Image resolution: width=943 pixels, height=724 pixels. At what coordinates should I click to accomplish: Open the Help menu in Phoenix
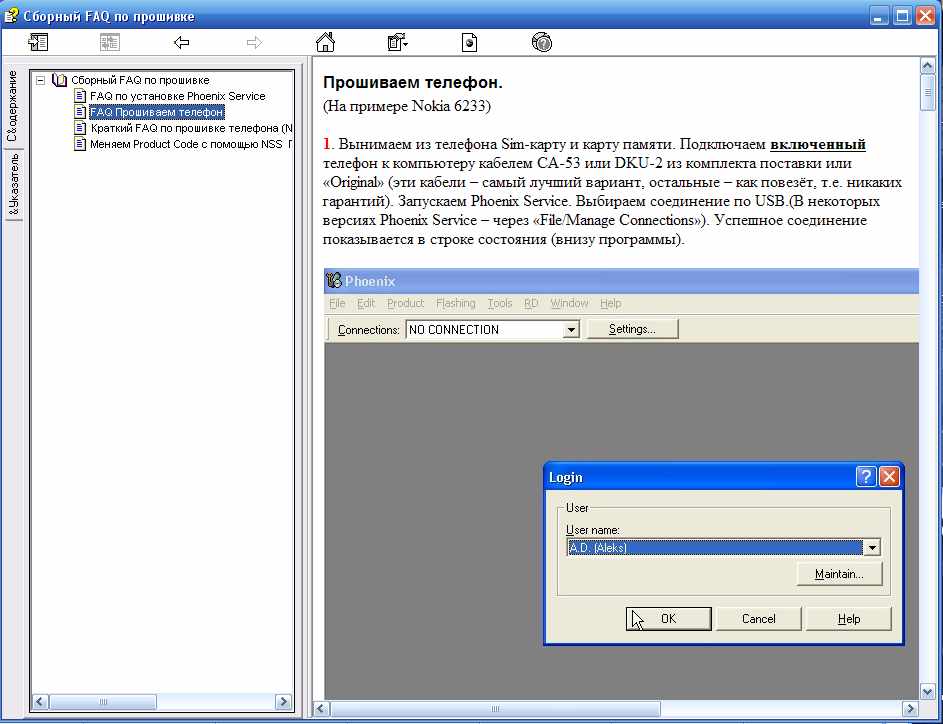(x=610, y=303)
